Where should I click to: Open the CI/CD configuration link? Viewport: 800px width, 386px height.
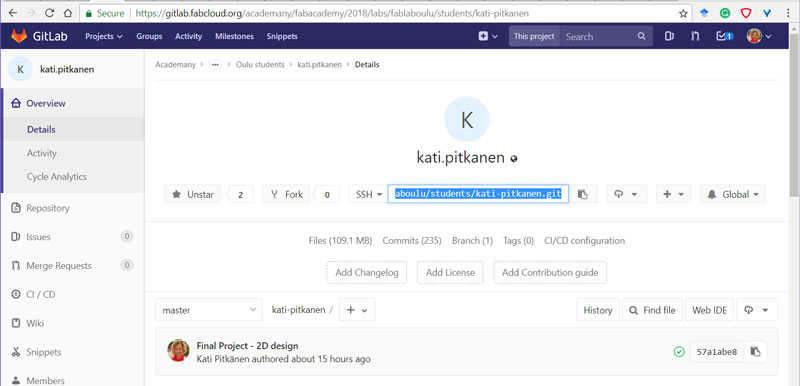tap(584, 241)
